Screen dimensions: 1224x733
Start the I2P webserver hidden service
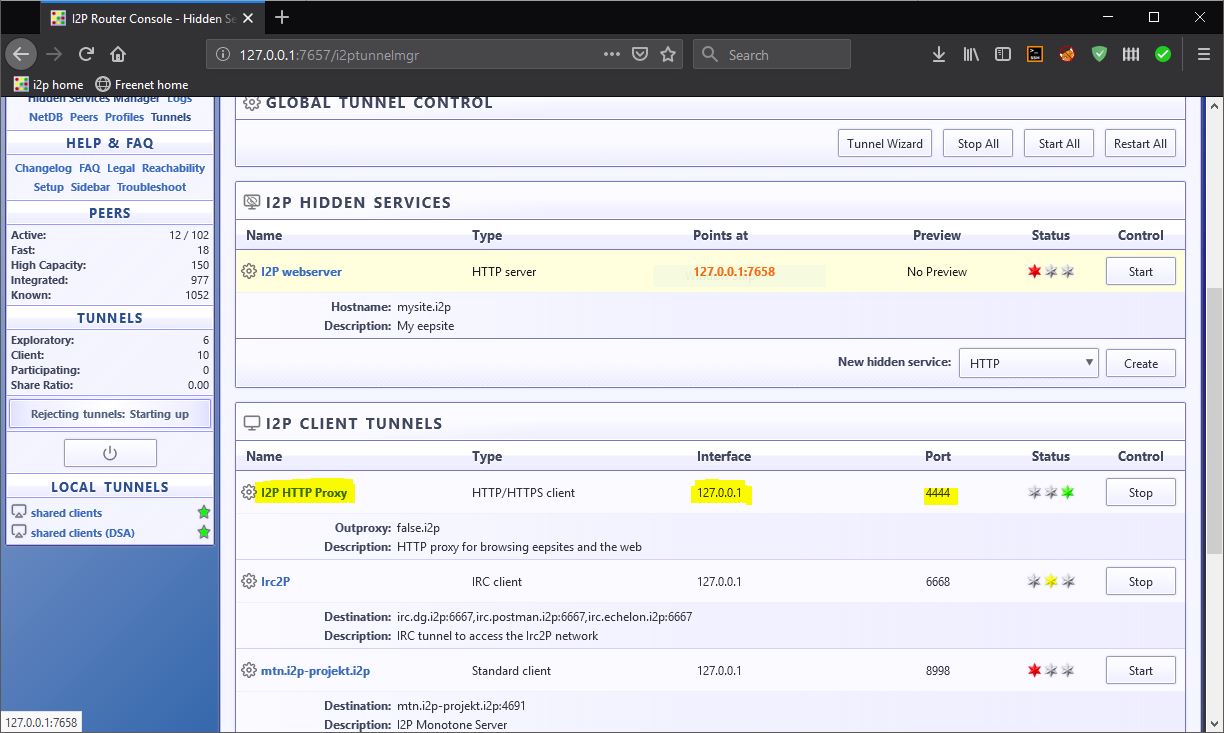[1141, 271]
